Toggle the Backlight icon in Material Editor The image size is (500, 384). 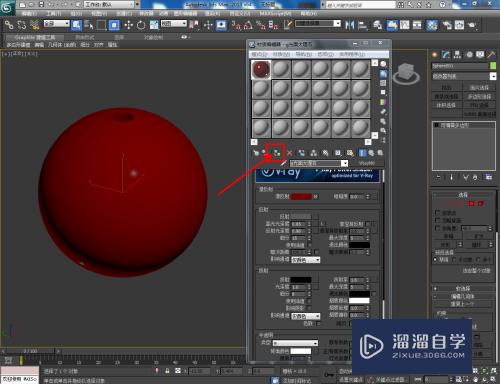click(x=383, y=73)
